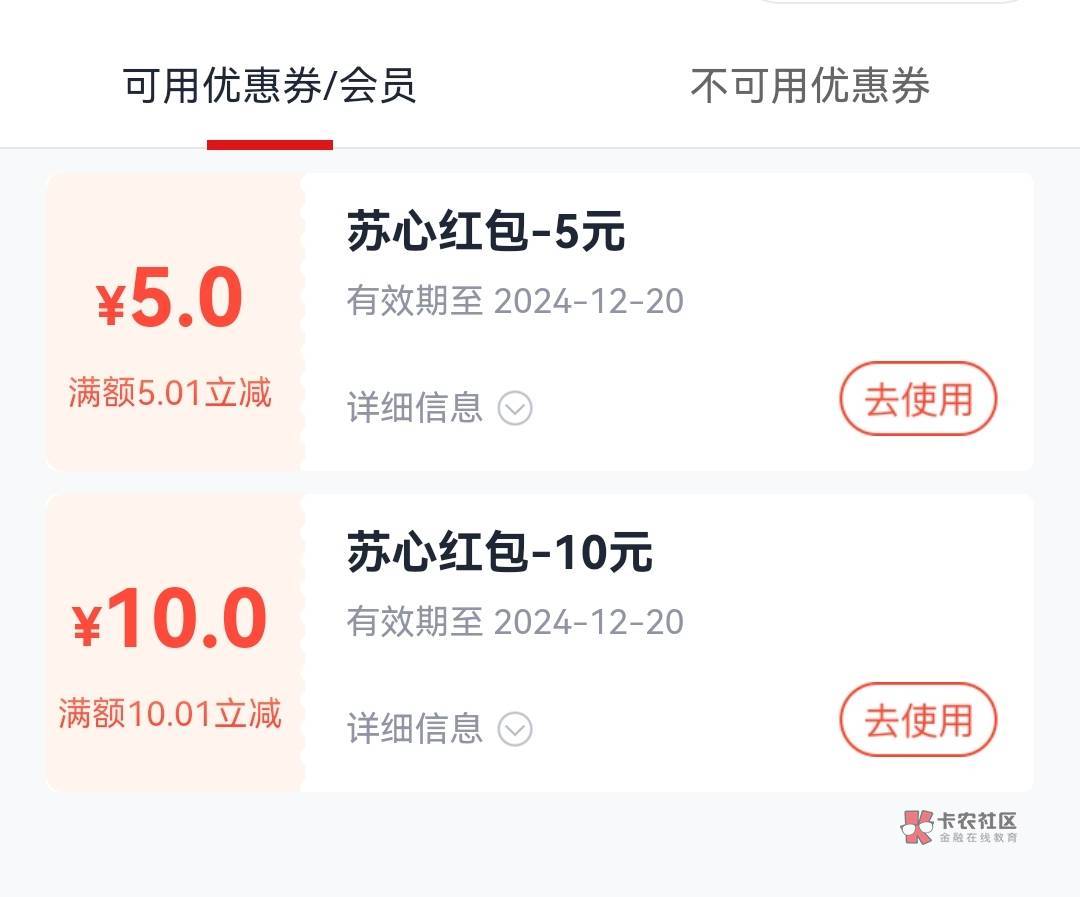1080x897 pixels.
Task: Select the 苏心红包-10元 coupon title
Action: click(x=499, y=553)
